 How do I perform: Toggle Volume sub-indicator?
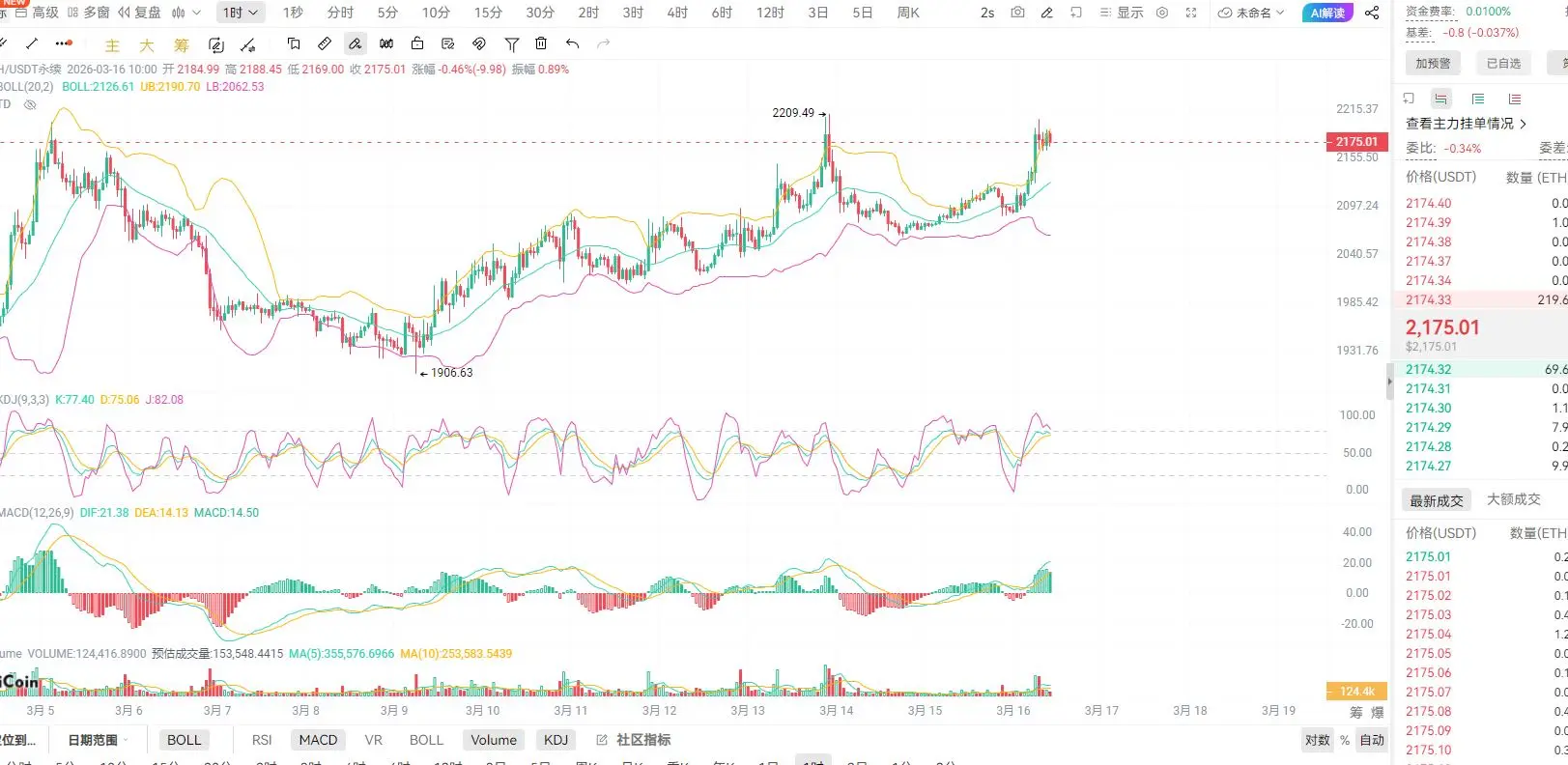click(494, 740)
